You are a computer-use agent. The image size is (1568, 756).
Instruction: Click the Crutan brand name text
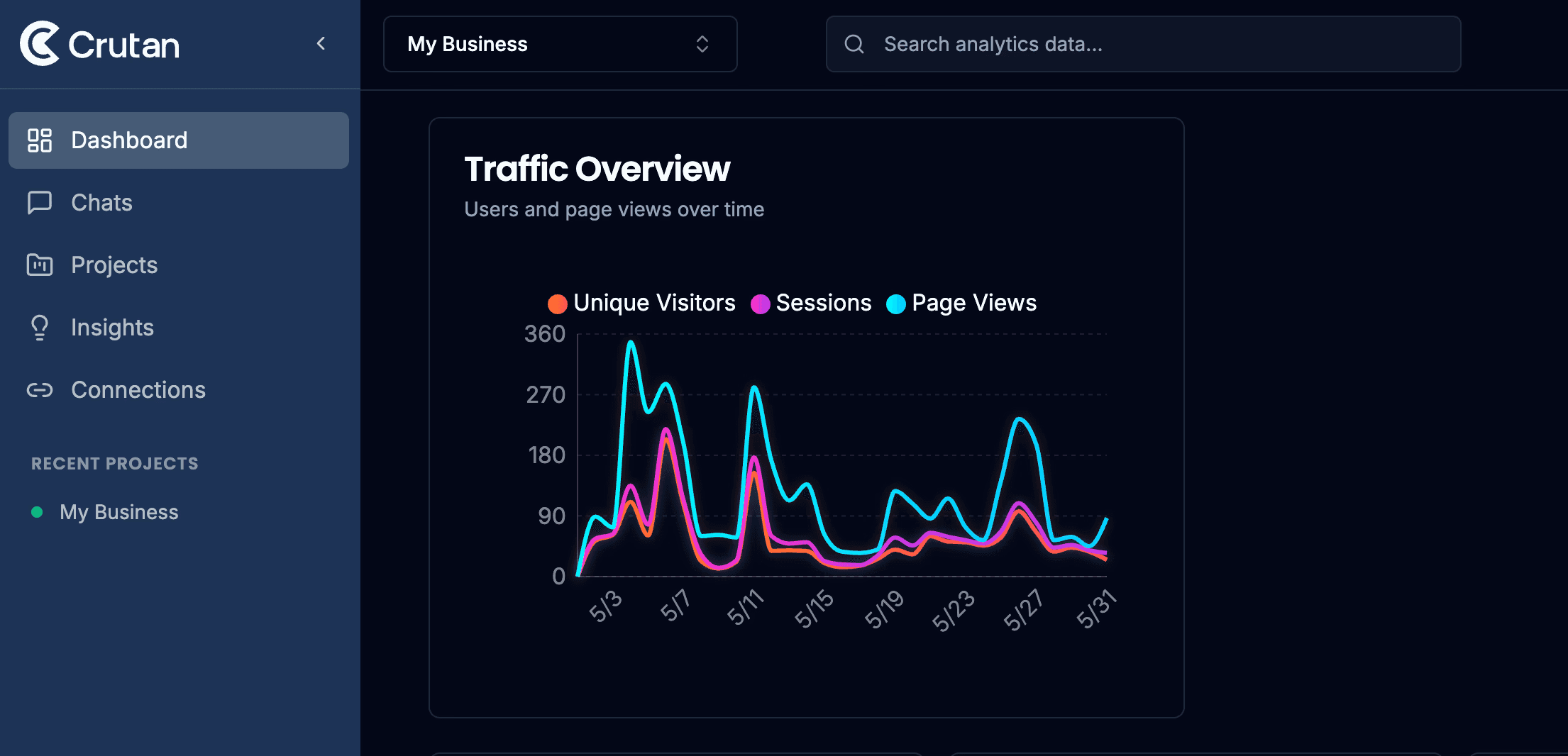click(x=124, y=45)
